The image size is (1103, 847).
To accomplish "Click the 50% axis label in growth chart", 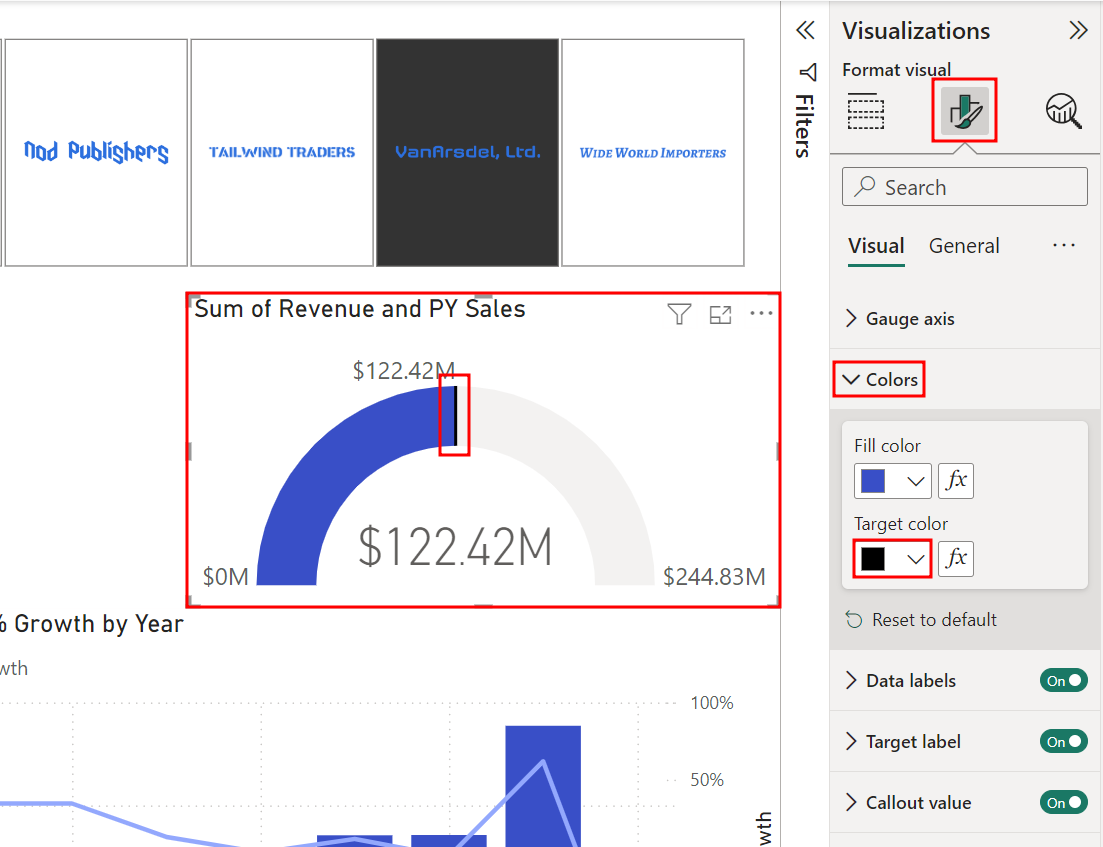I will pyautogui.click(x=707, y=779).
